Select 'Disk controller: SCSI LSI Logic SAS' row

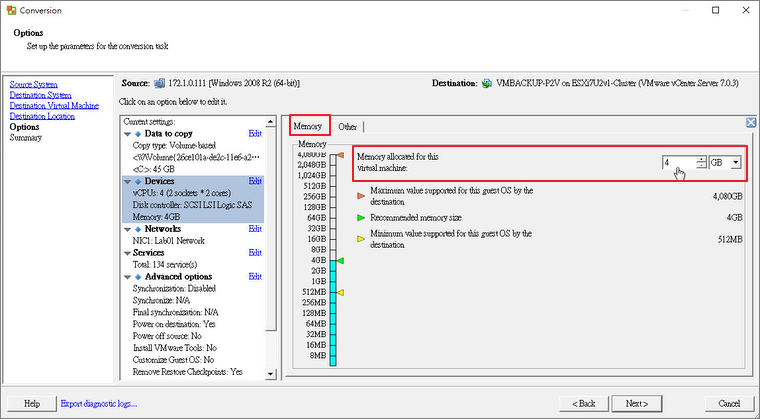point(192,205)
